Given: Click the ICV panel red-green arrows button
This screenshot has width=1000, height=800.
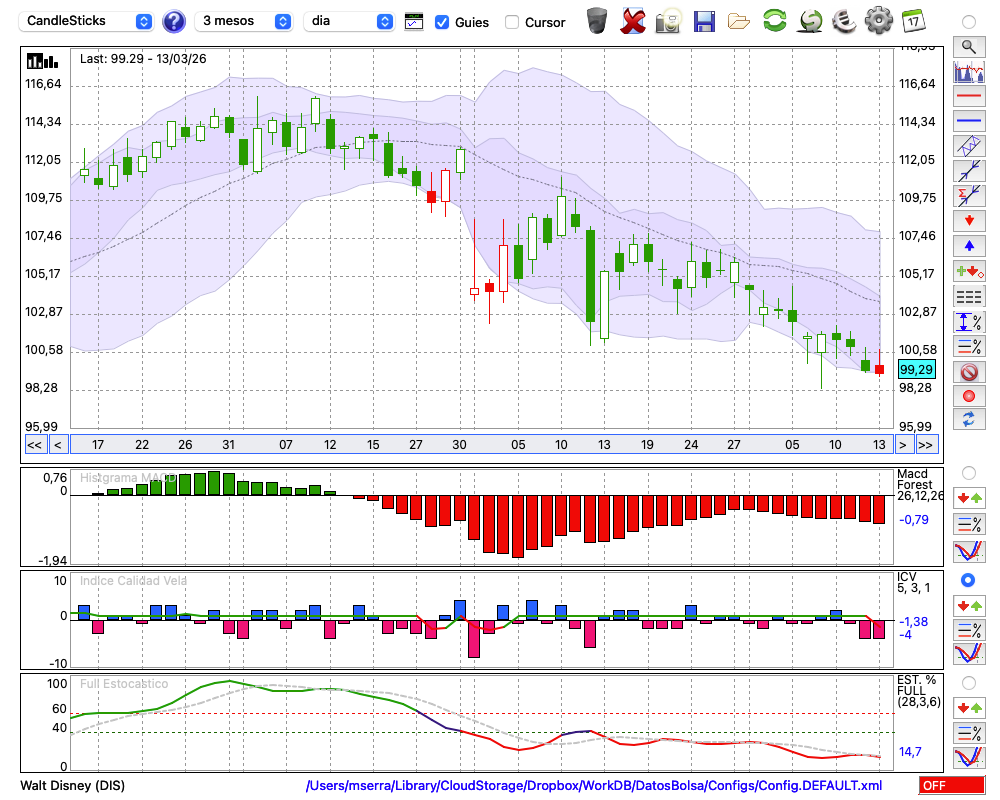Looking at the screenshot, I should coord(969,605).
